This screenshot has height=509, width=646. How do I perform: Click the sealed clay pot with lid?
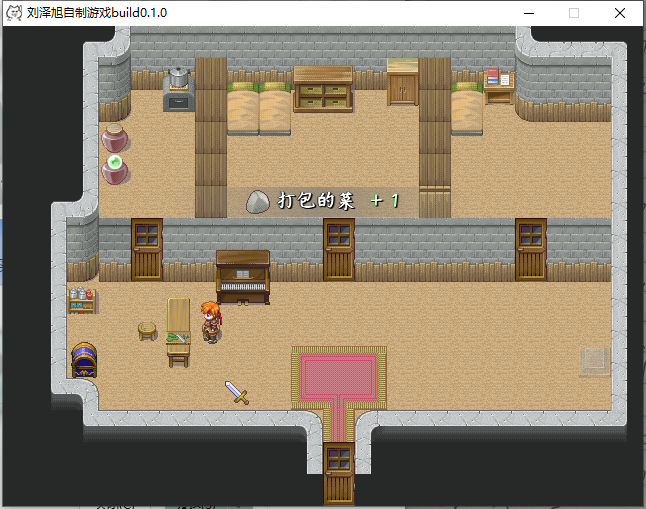click(x=115, y=138)
